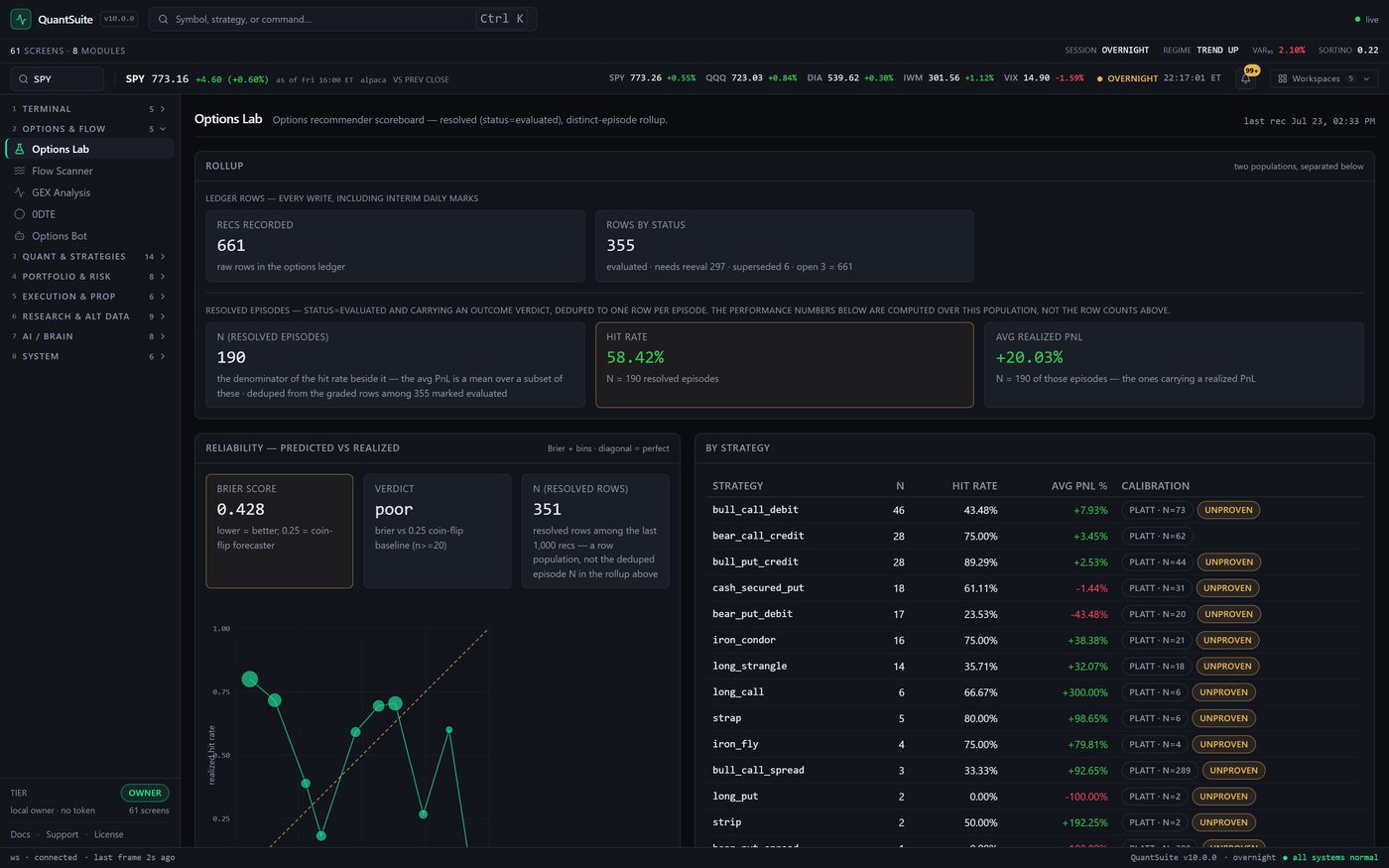Click the AVG PNL % column header
Image resolution: width=1389 pixels, height=868 pixels.
(x=1079, y=486)
